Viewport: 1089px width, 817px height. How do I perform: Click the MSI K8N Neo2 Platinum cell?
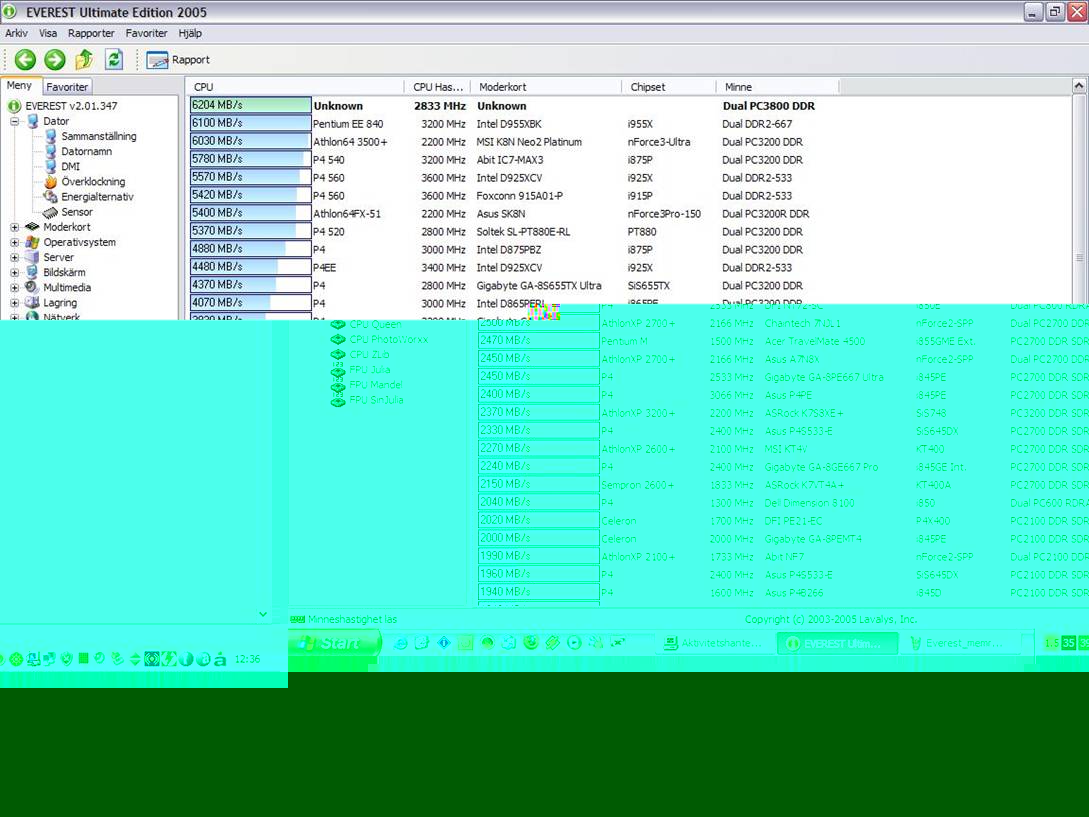529,142
